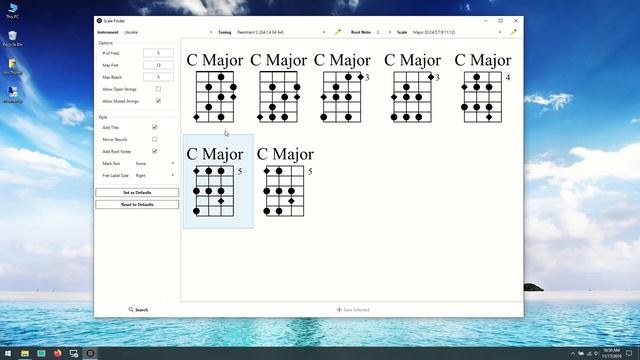Select the unhighlighted C Major fret 5 diagram
Viewport: 640px width, 360px height.
285,181
